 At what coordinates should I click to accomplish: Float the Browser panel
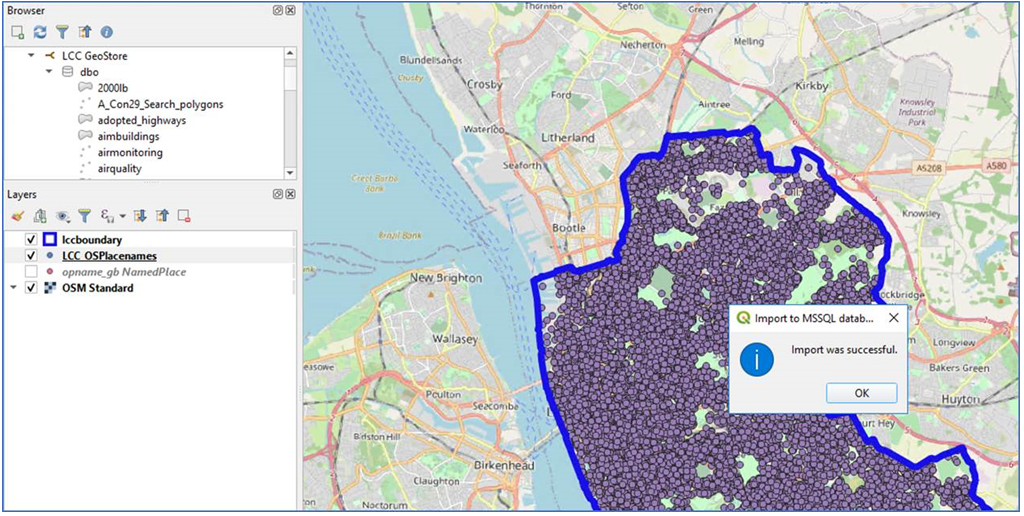point(278,10)
